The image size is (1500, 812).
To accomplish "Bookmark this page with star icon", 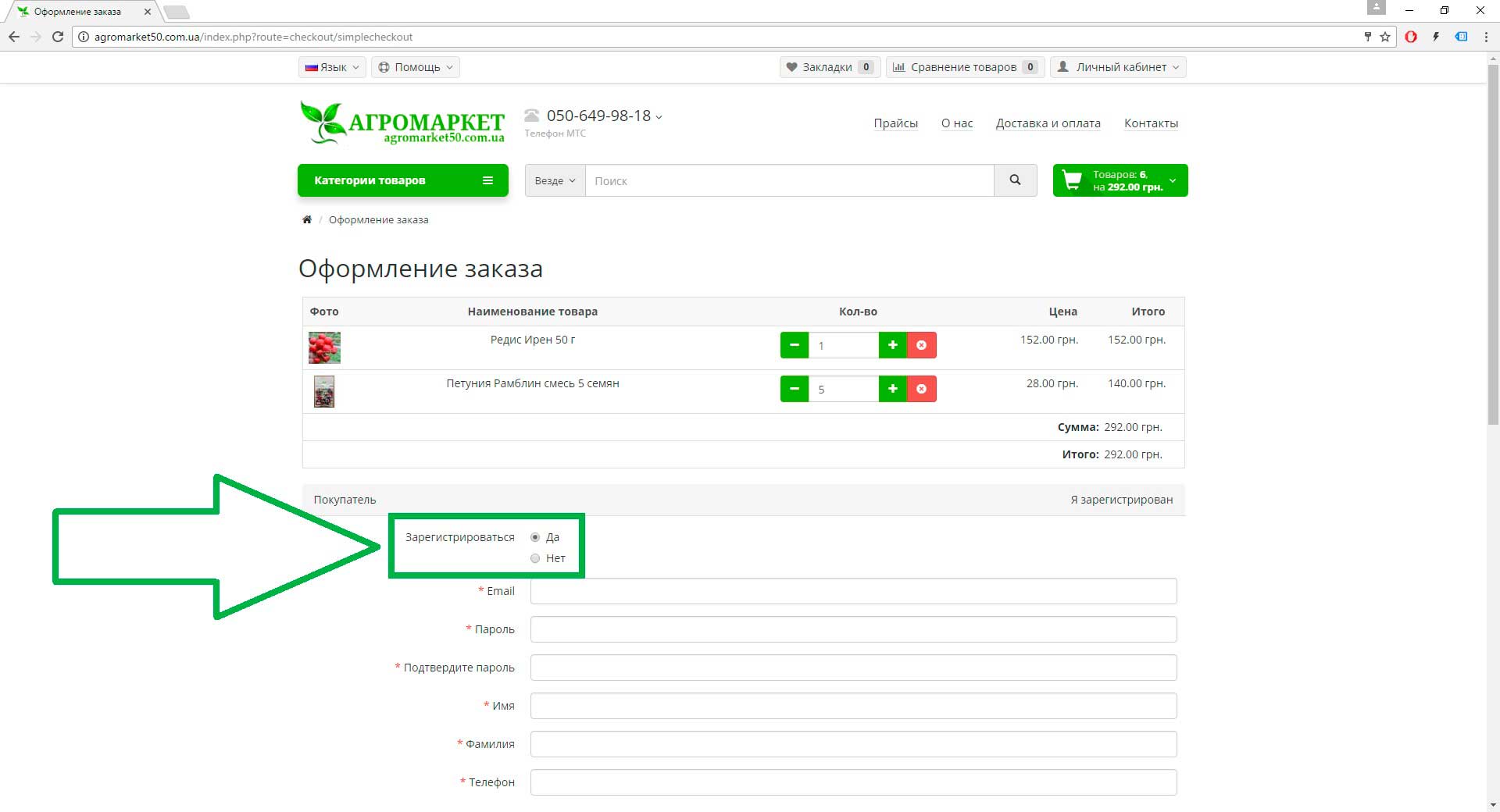I will tap(1385, 37).
